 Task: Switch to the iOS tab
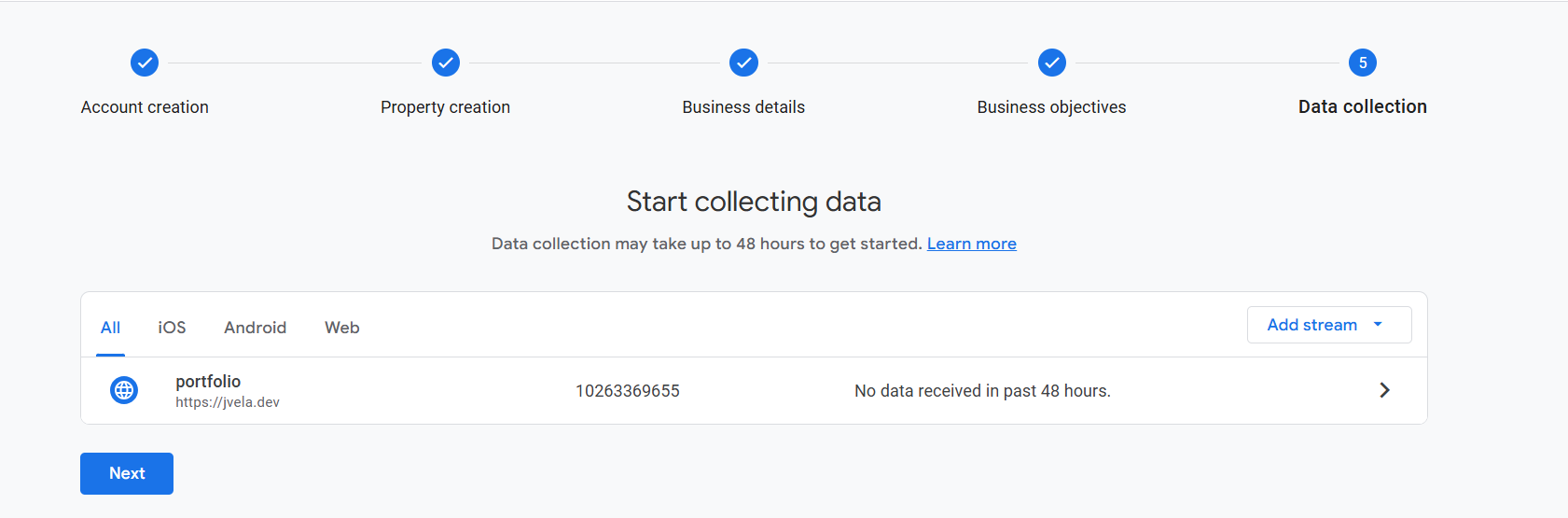tap(172, 328)
